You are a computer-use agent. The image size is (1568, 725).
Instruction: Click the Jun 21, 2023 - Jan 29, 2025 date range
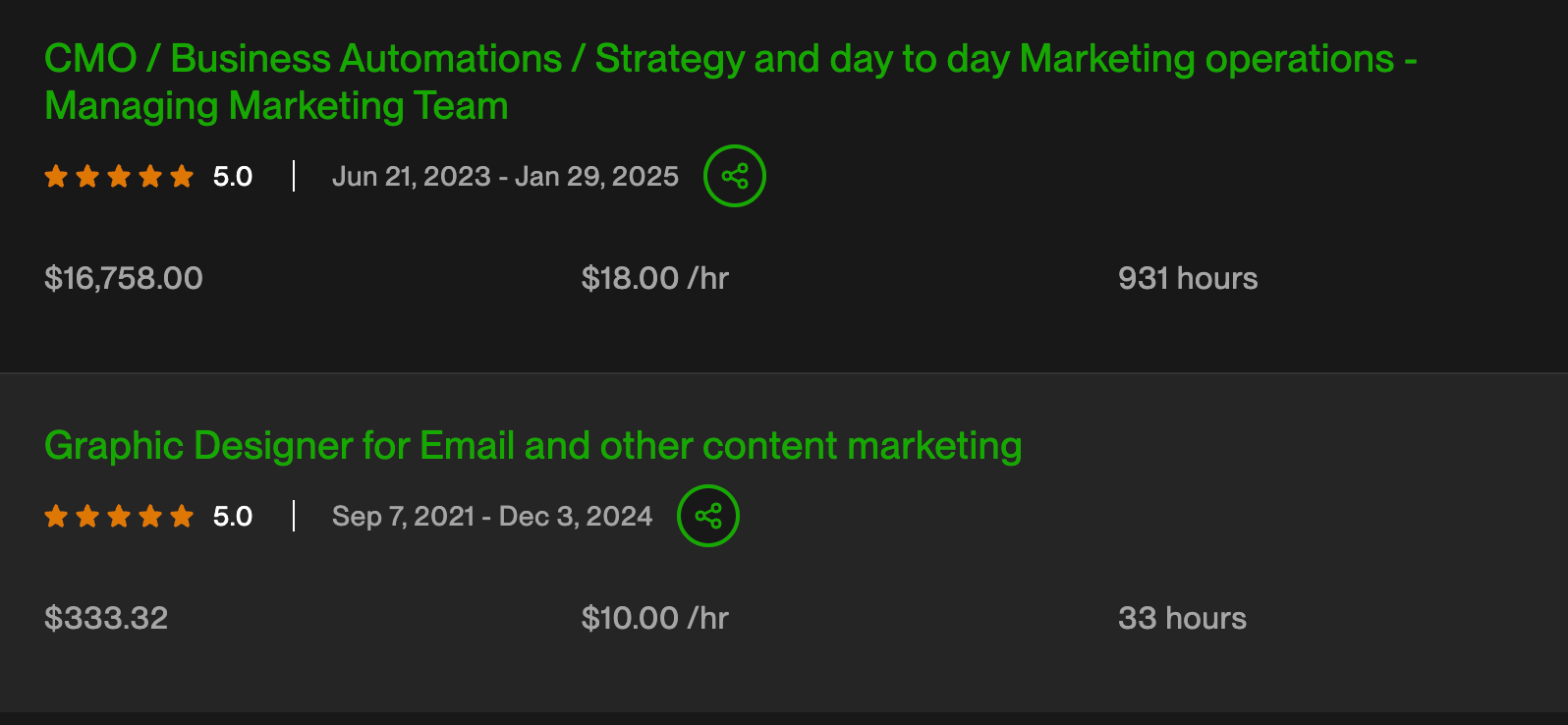pos(505,177)
